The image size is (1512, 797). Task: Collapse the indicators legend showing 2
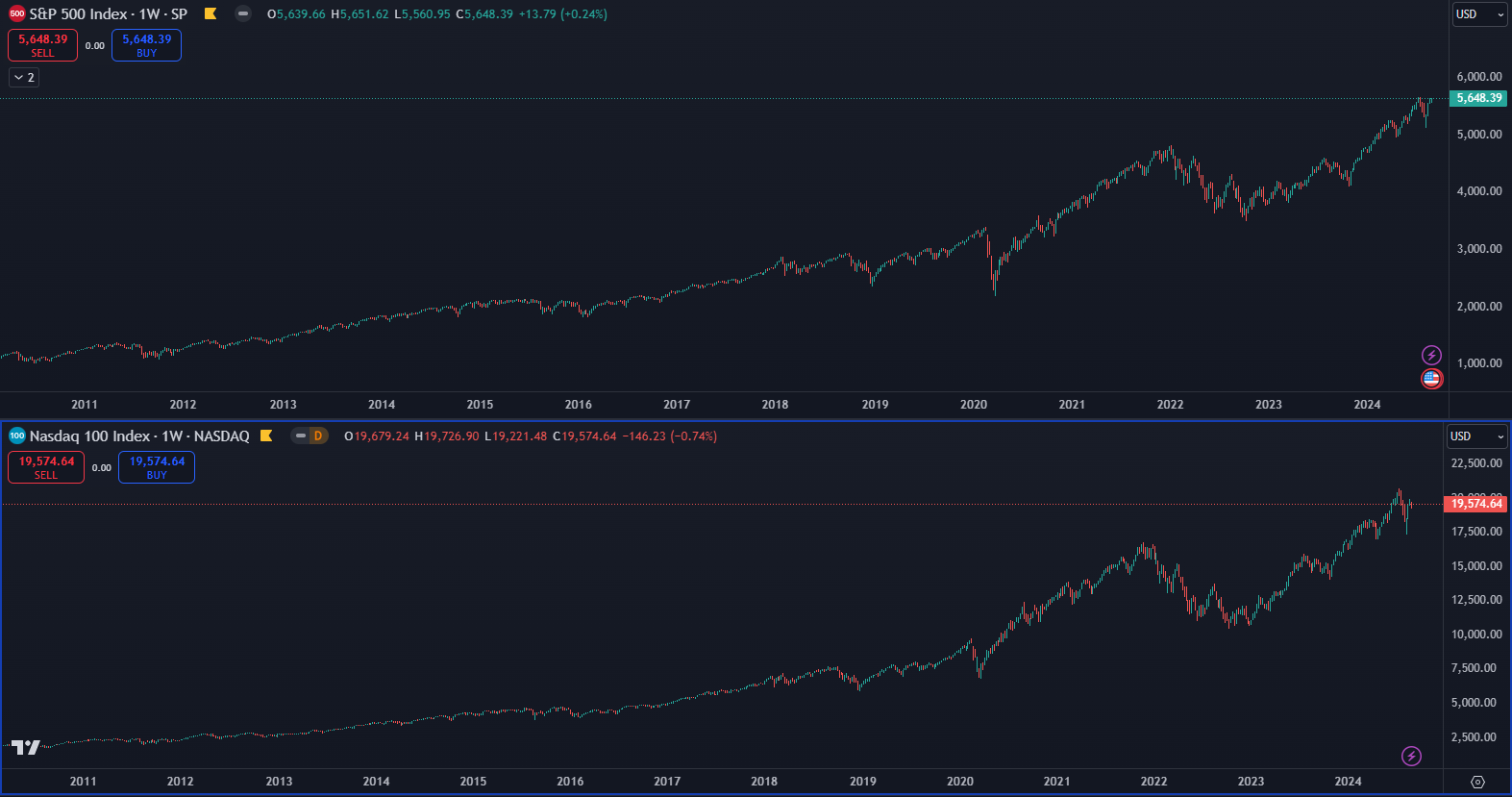coord(25,78)
